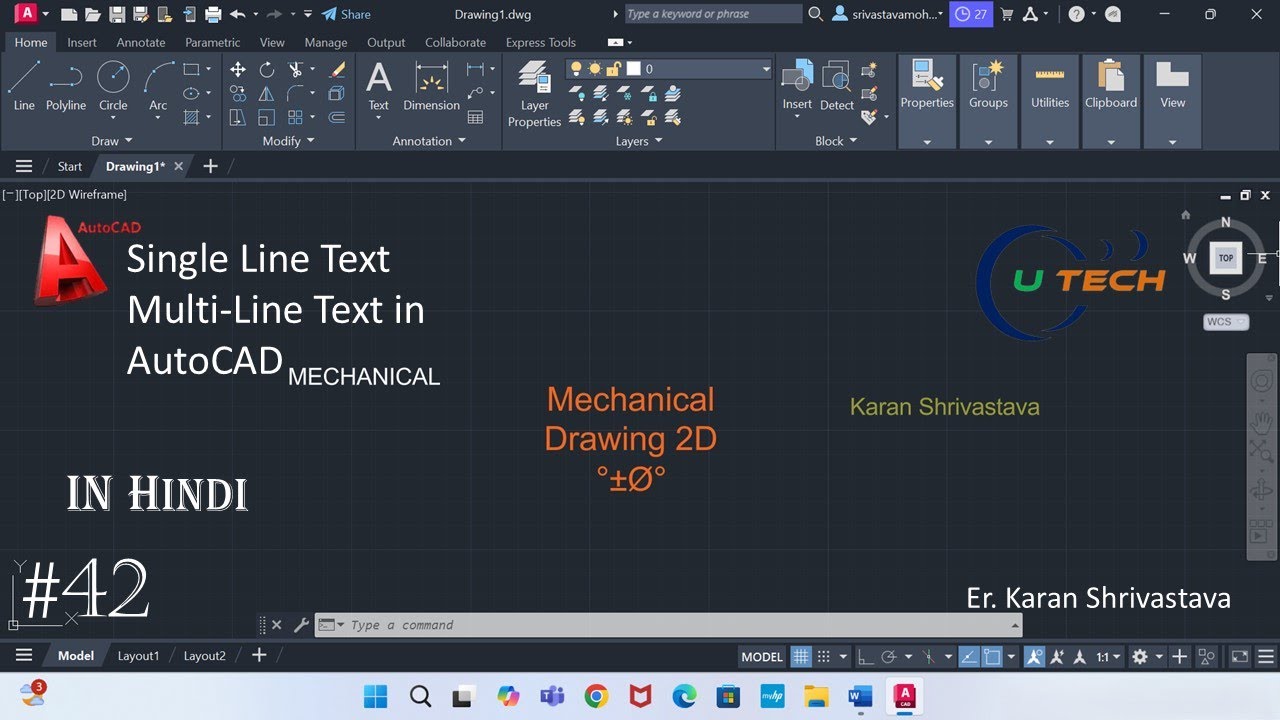Toggle object snap tracking in status bar
The width and height of the screenshot is (1280, 720).
coord(969,657)
